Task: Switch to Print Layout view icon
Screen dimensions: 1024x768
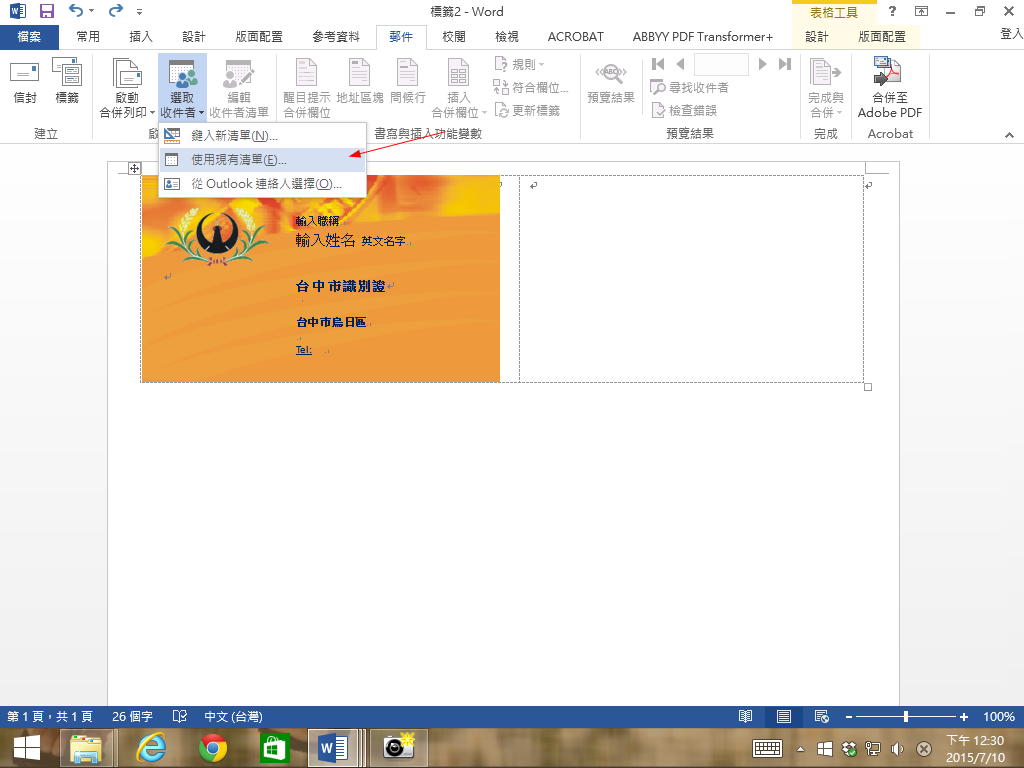Action: click(x=784, y=716)
